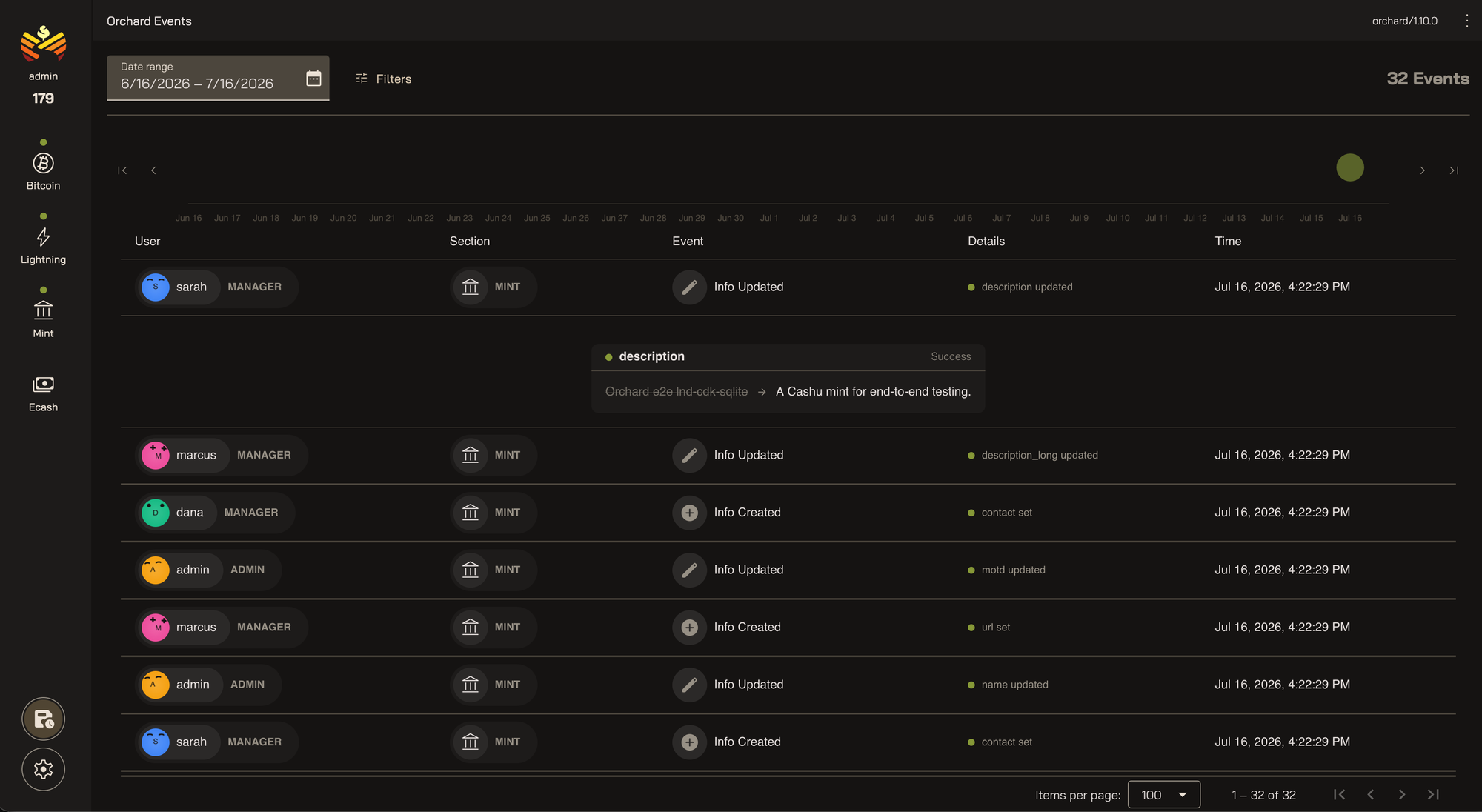Click the Jul 1 timeline date label
Image resolution: width=1482 pixels, height=812 pixels.
[769, 219]
